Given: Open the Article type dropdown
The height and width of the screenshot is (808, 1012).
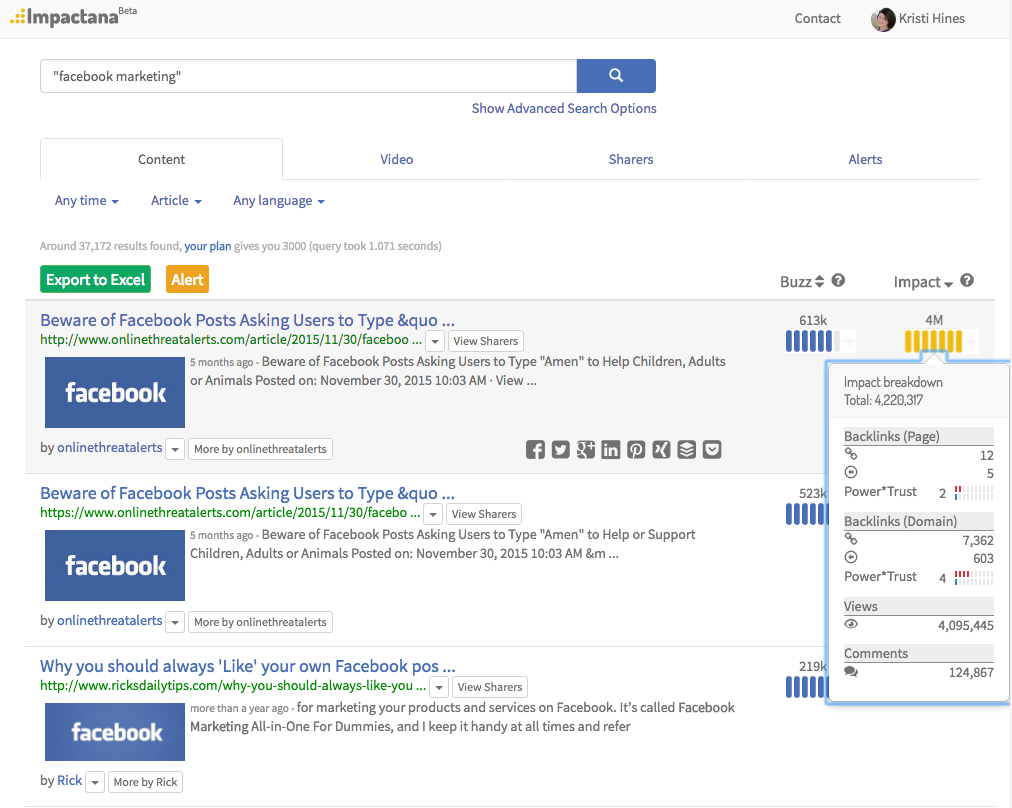Looking at the screenshot, I should (176, 201).
